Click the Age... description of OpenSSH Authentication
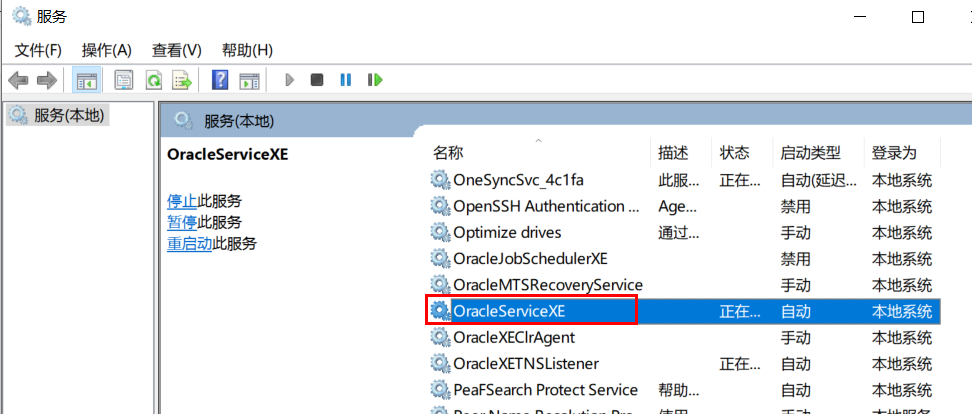The height and width of the screenshot is (414, 972). (677, 206)
